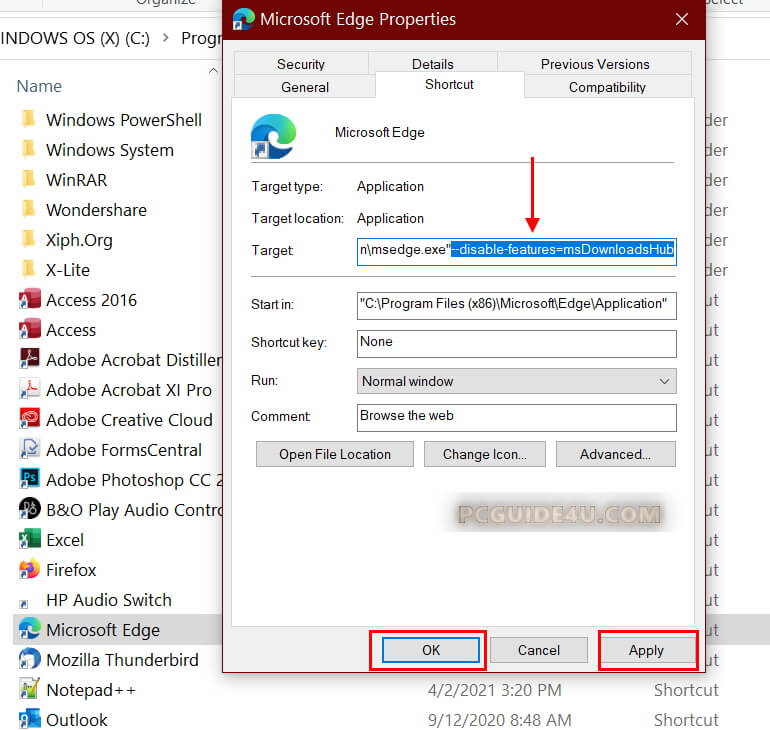The image size is (770, 730).
Task: Click the Outlook shortcut icon
Action: 29,719
